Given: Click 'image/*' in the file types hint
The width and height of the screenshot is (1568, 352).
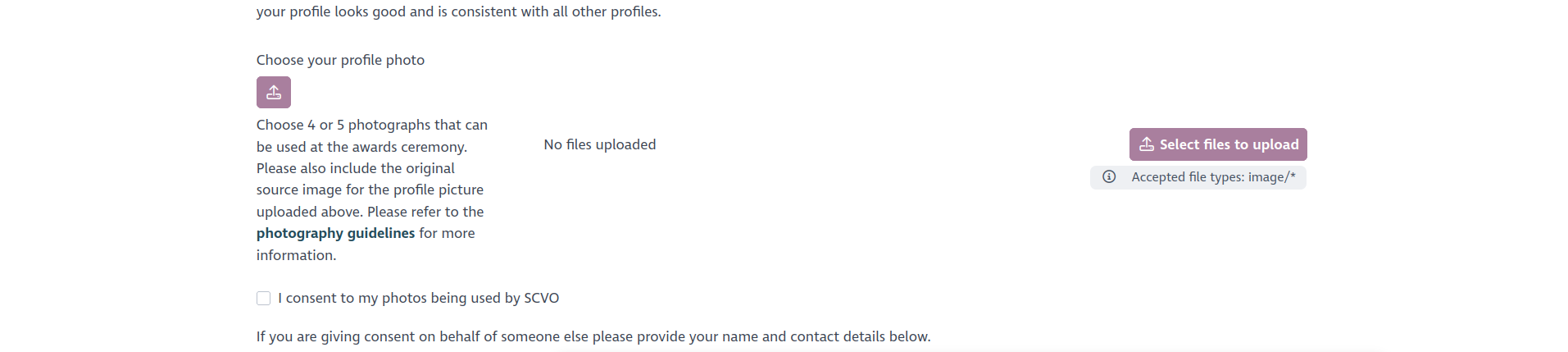Looking at the screenshot, I should coord(1271,177).
